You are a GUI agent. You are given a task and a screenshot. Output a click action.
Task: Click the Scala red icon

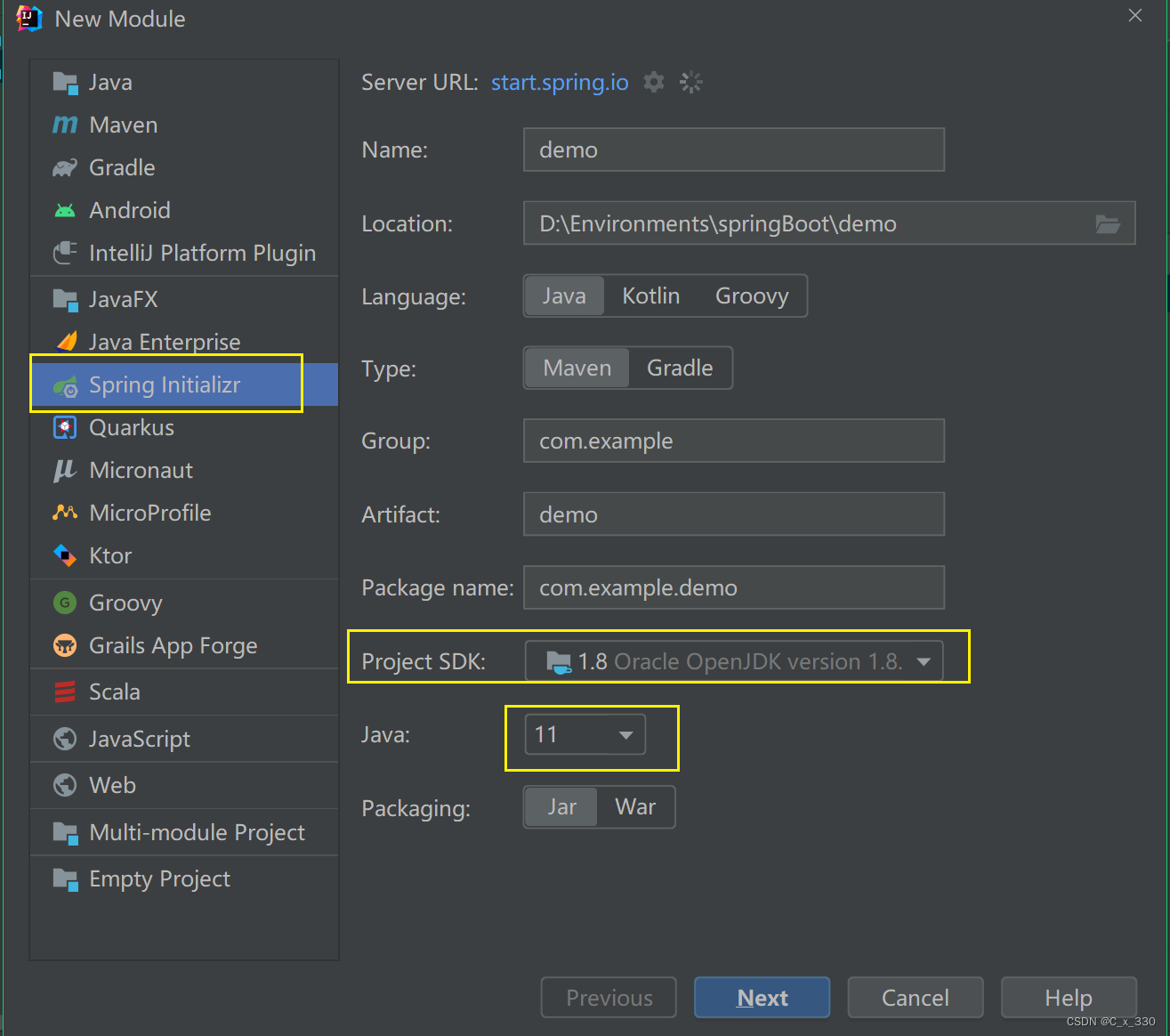point(65,692)
